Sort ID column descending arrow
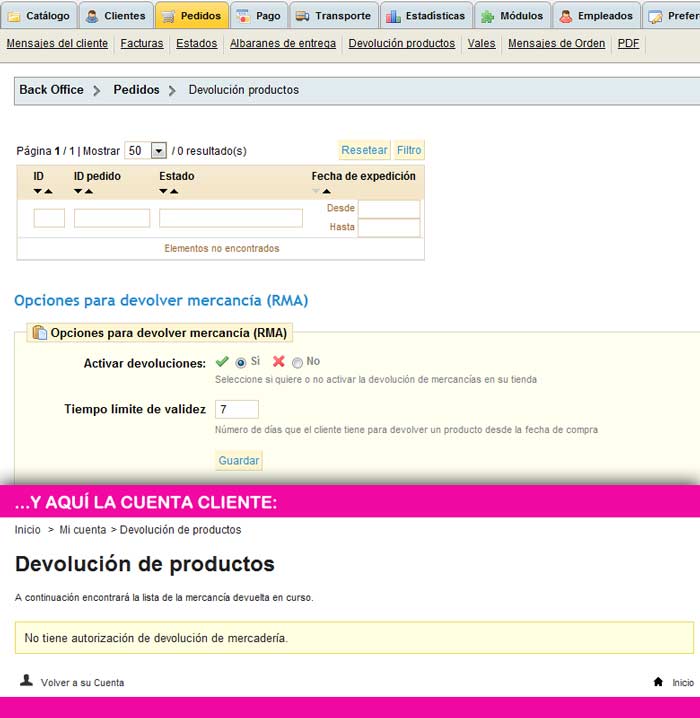Screen dimensions: 700x718 [38, 191]
